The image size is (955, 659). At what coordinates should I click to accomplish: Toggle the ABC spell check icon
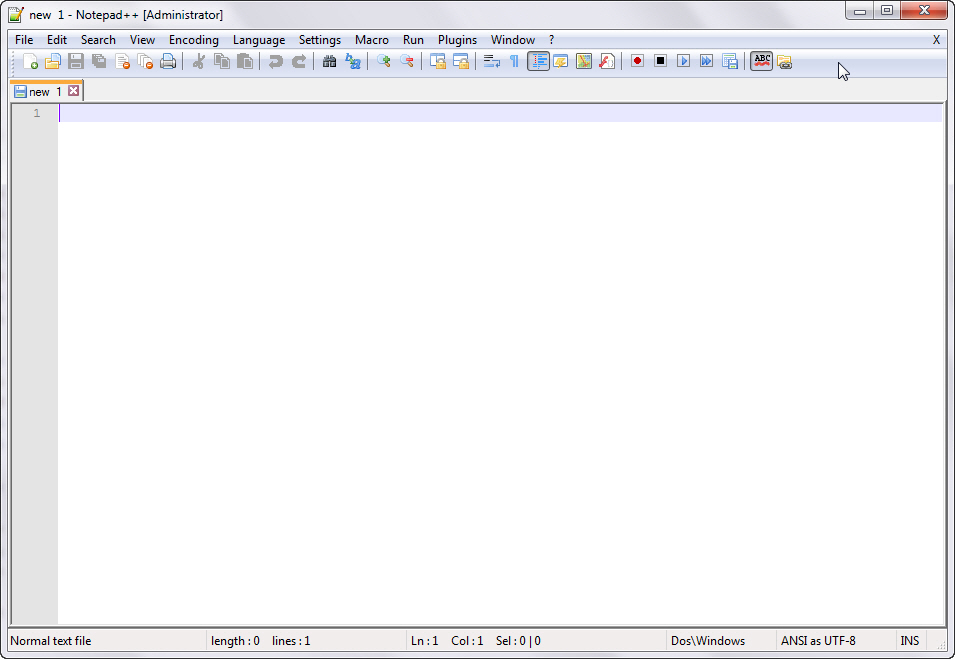pos(761,61)
